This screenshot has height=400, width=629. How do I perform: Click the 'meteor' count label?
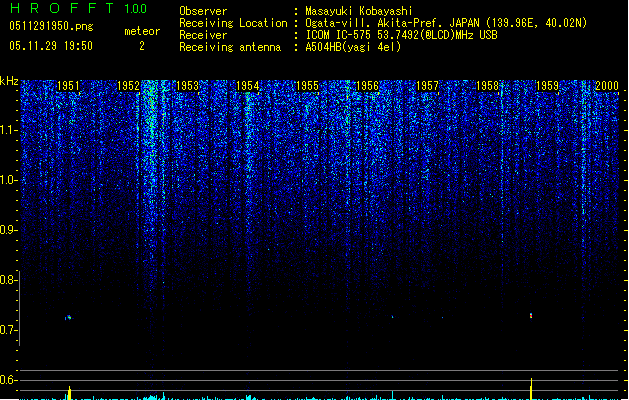click(142, 31)
